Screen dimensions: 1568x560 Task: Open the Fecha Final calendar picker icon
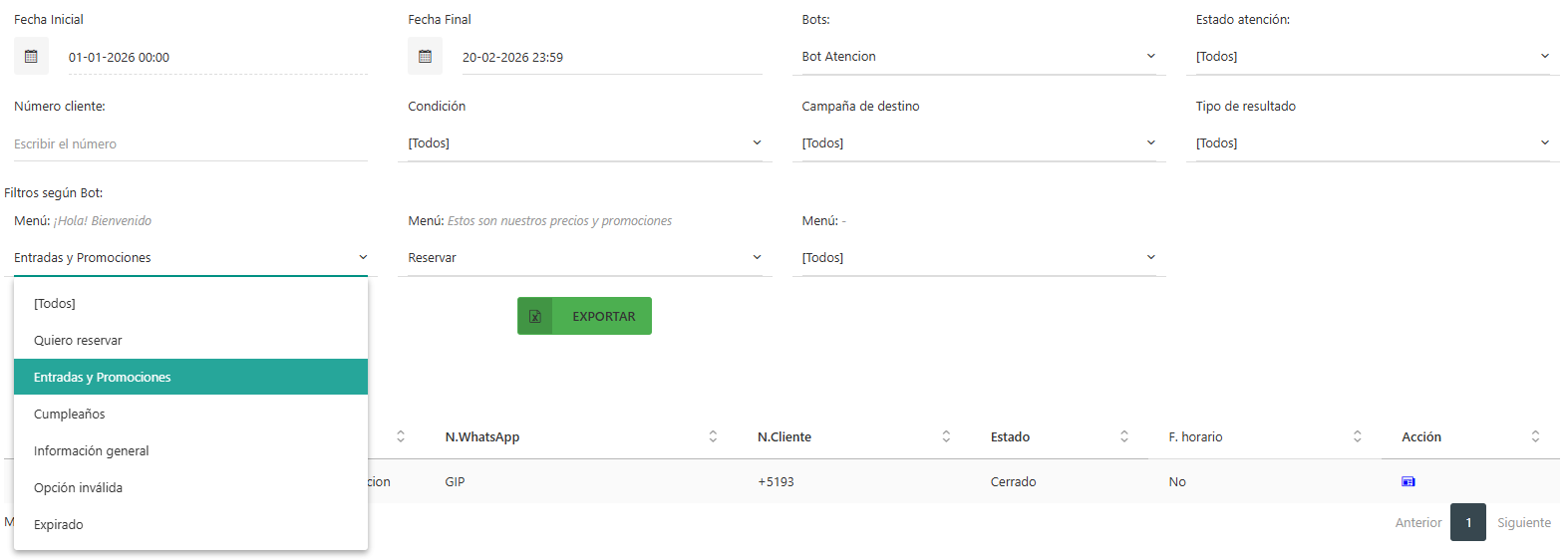pos(425,57)
